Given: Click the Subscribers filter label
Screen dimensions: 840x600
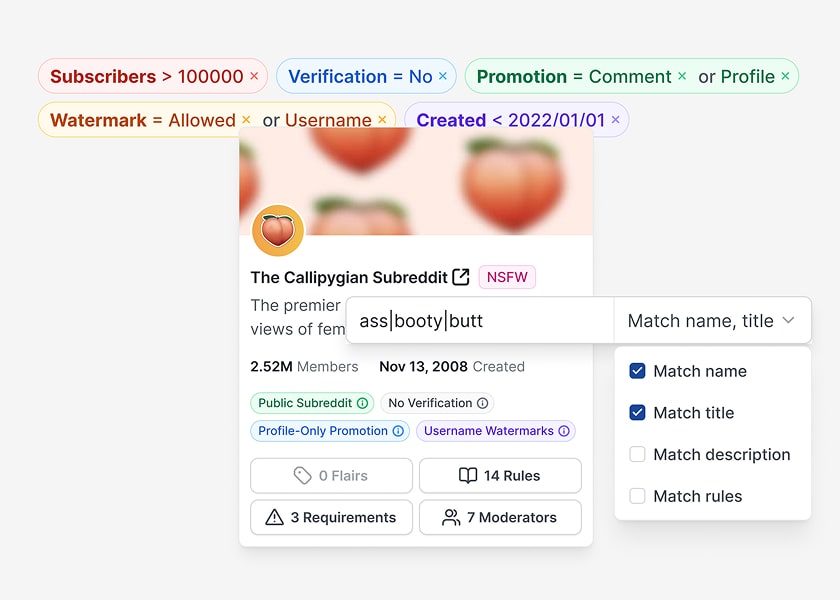Looking at the screenshot, I should [x=103, y=76].
